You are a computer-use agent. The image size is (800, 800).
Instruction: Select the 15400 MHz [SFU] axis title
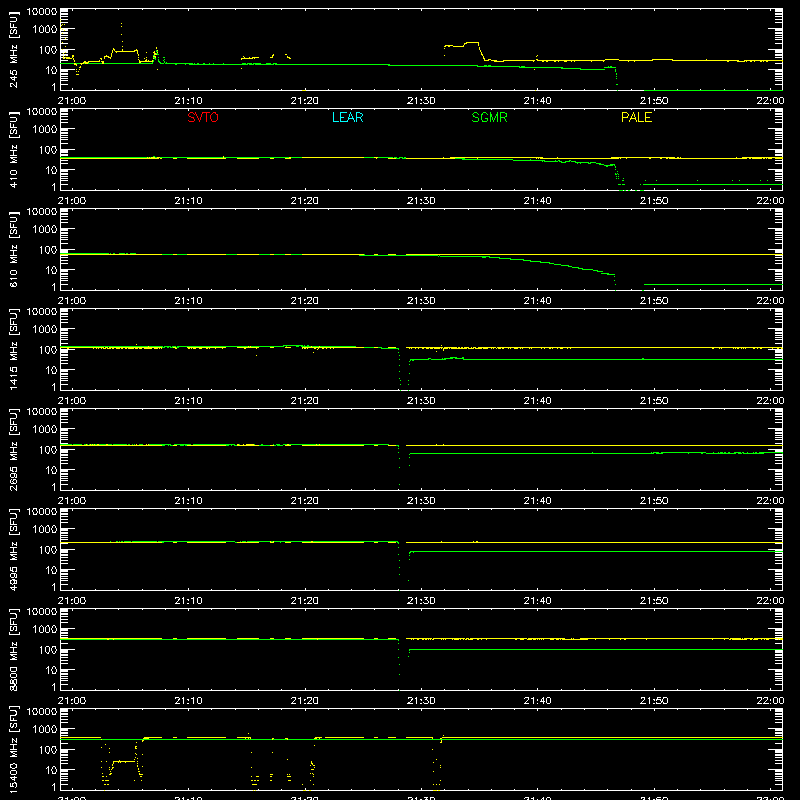click(x=14, y=749)
